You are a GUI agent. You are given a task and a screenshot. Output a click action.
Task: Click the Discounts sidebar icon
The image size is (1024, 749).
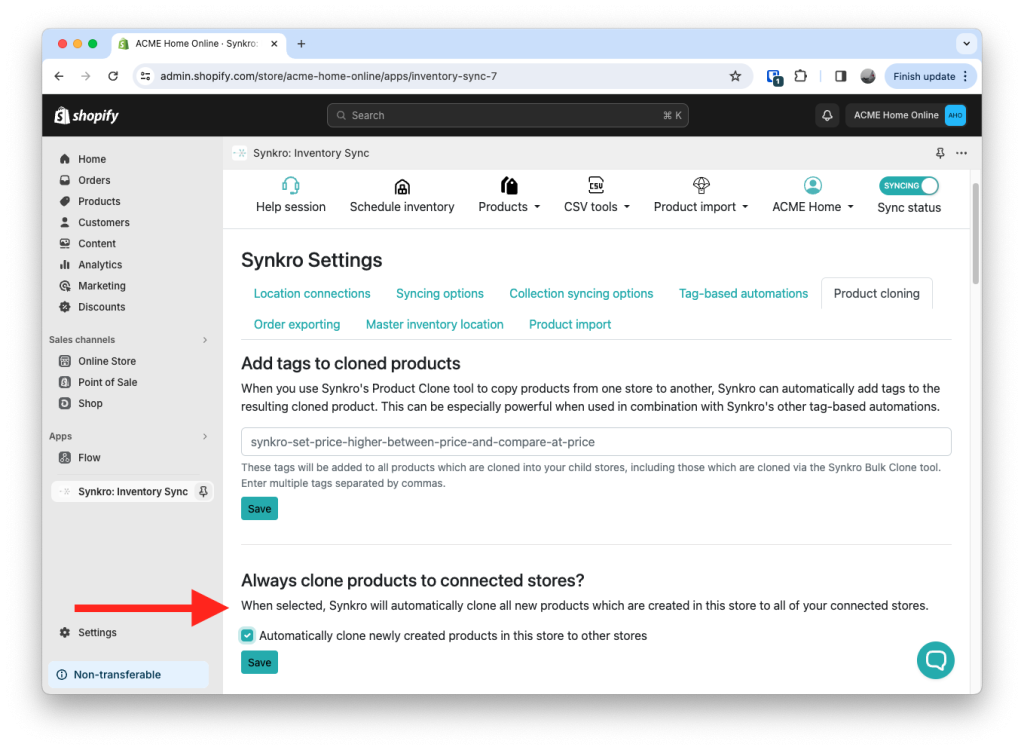(64, 307)
